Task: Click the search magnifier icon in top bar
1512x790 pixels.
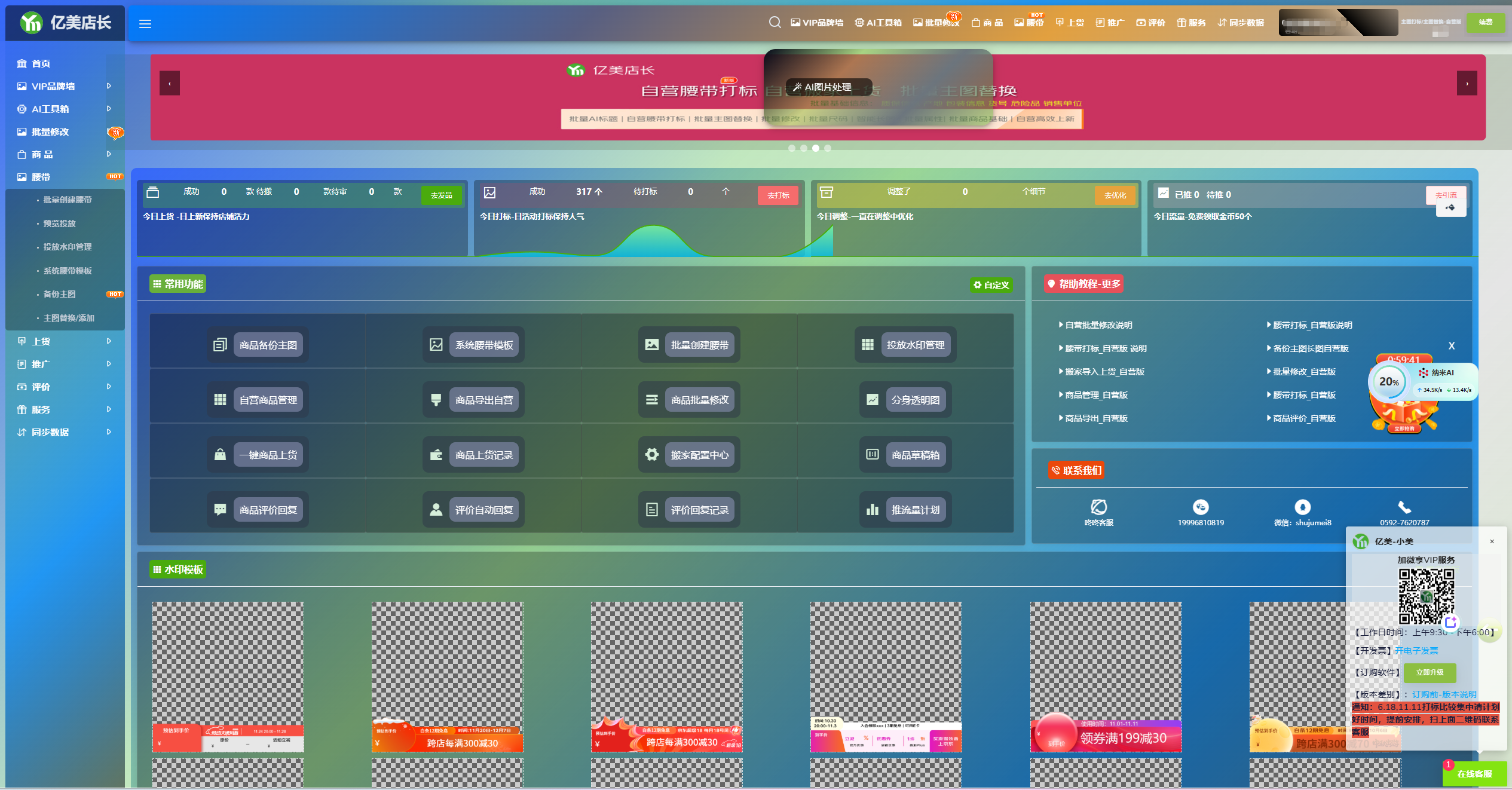Action: (x=775, y=23)
